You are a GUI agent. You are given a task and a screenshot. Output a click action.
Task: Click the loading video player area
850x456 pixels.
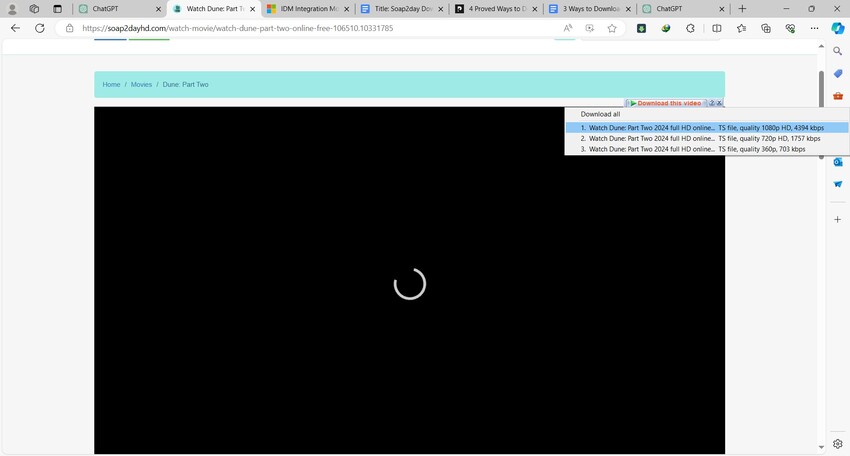pos(409,280)
